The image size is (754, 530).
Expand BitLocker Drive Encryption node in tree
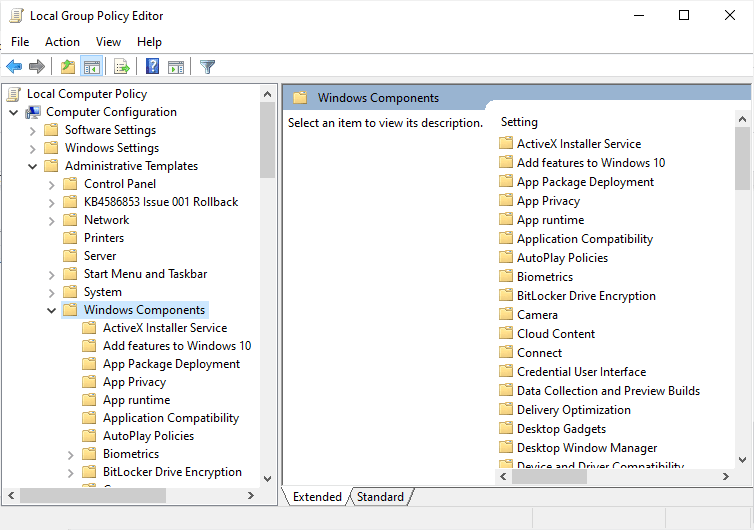tap(71, 473)
